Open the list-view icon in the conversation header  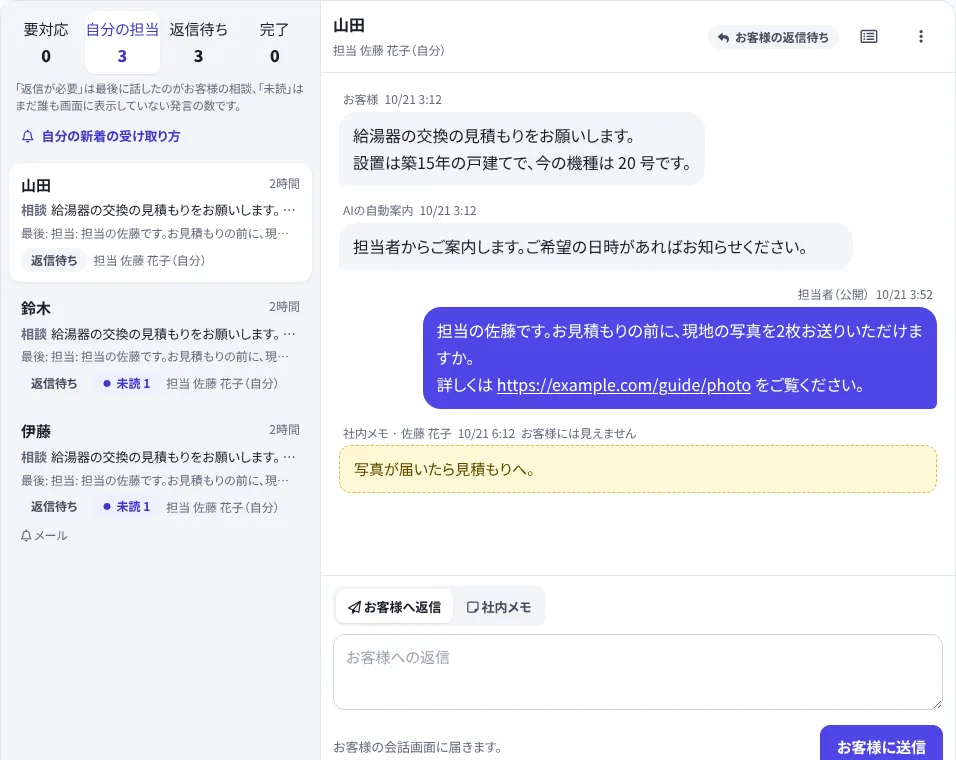click(x=868, y=37)
